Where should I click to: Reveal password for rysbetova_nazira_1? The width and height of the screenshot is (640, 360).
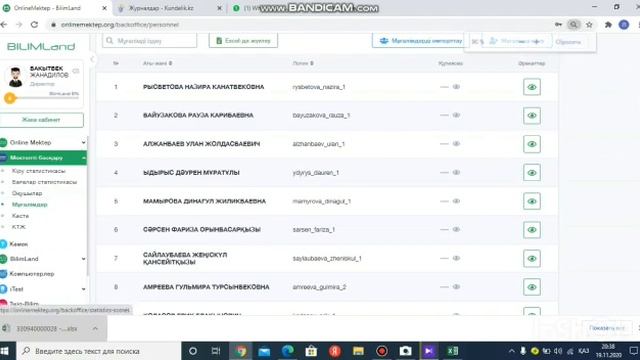point(456,87)
